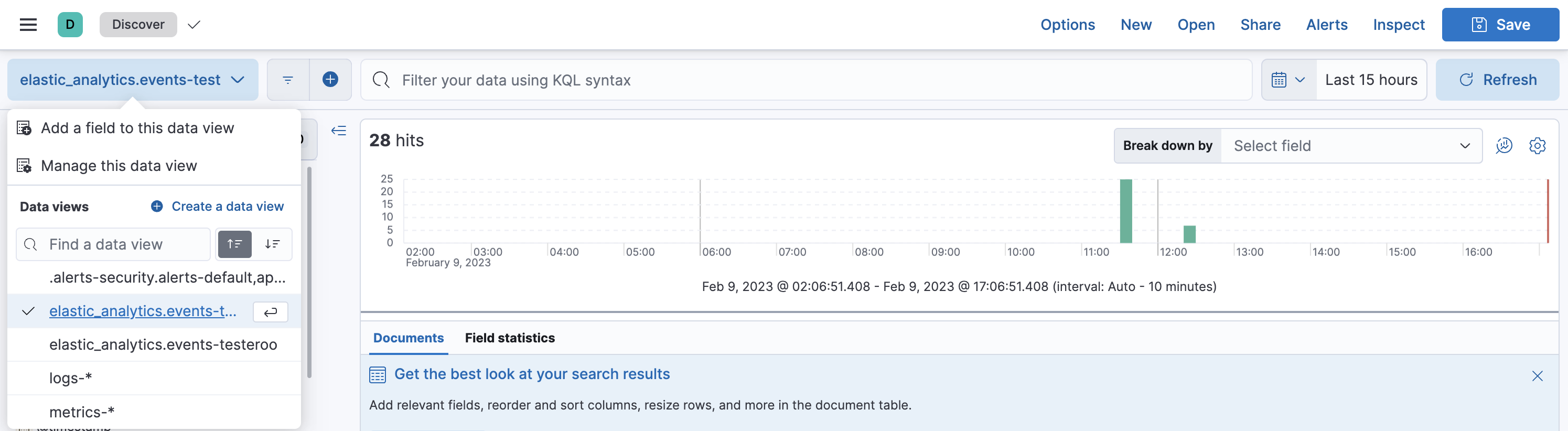This screenshot has height=431, width=1568.
Task: Focus the KQL query input field
Action: 815,80
